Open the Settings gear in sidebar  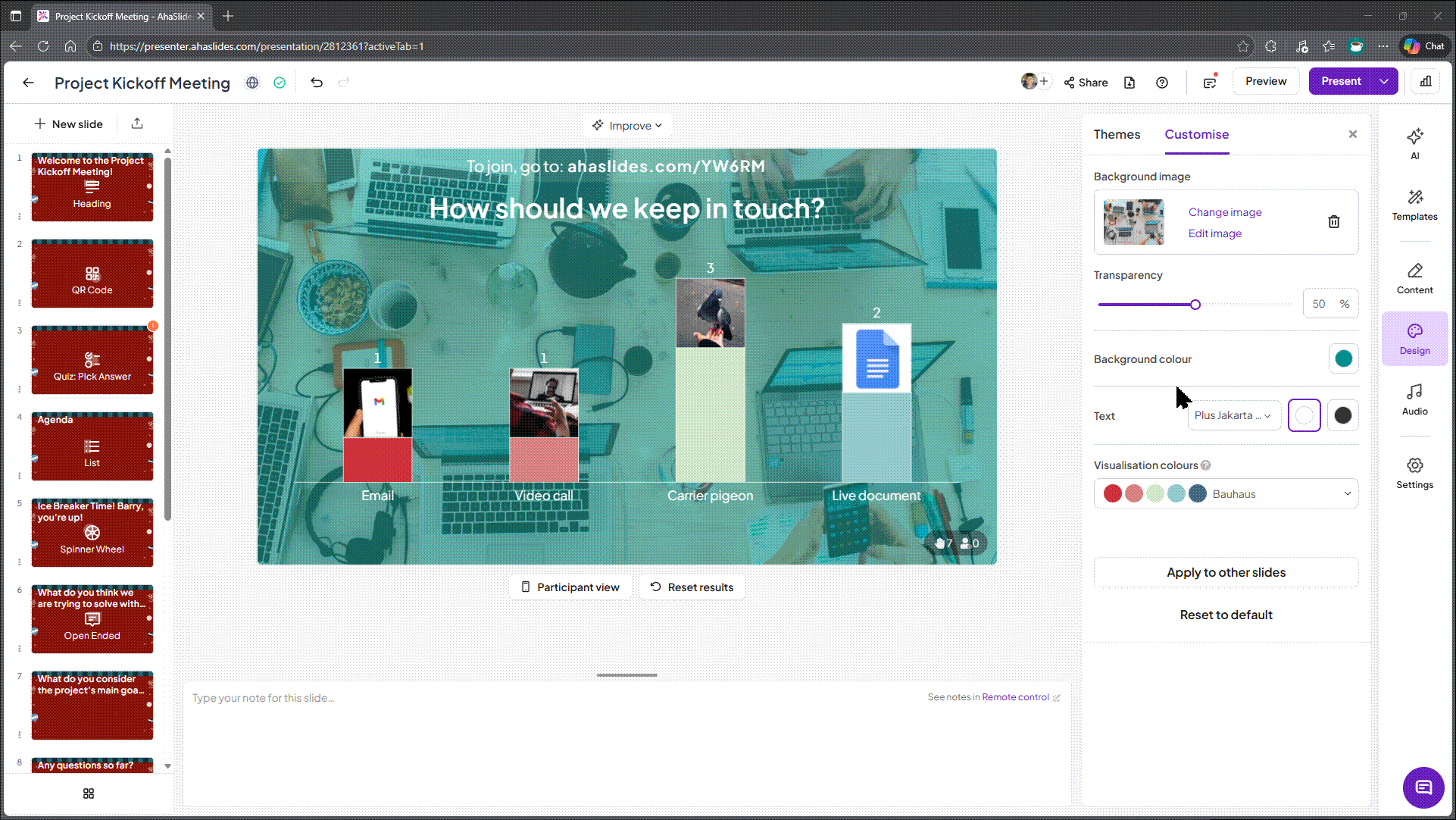coord(1414,473)
